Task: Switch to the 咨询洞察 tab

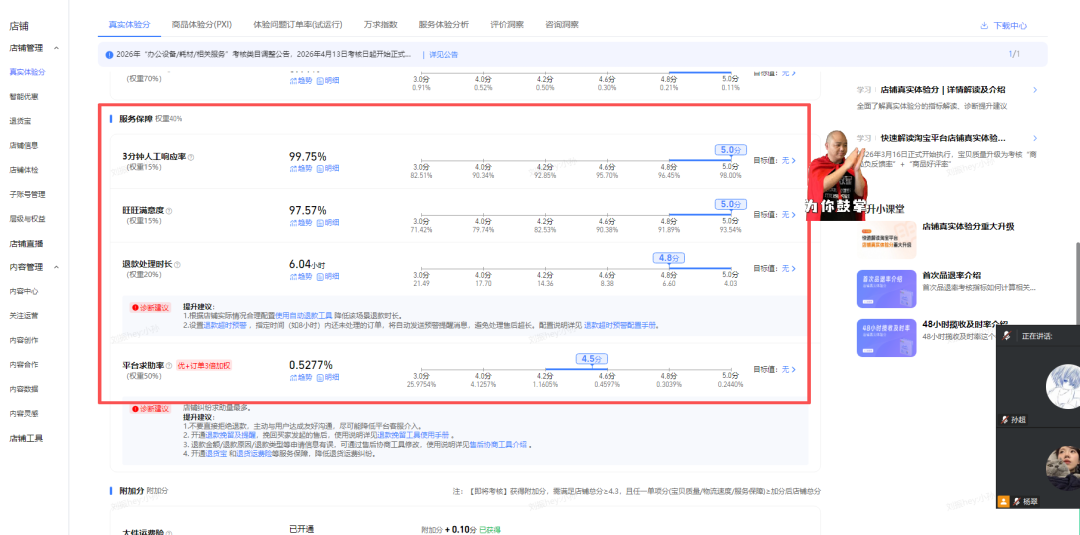Action: [x=562, y=25]
